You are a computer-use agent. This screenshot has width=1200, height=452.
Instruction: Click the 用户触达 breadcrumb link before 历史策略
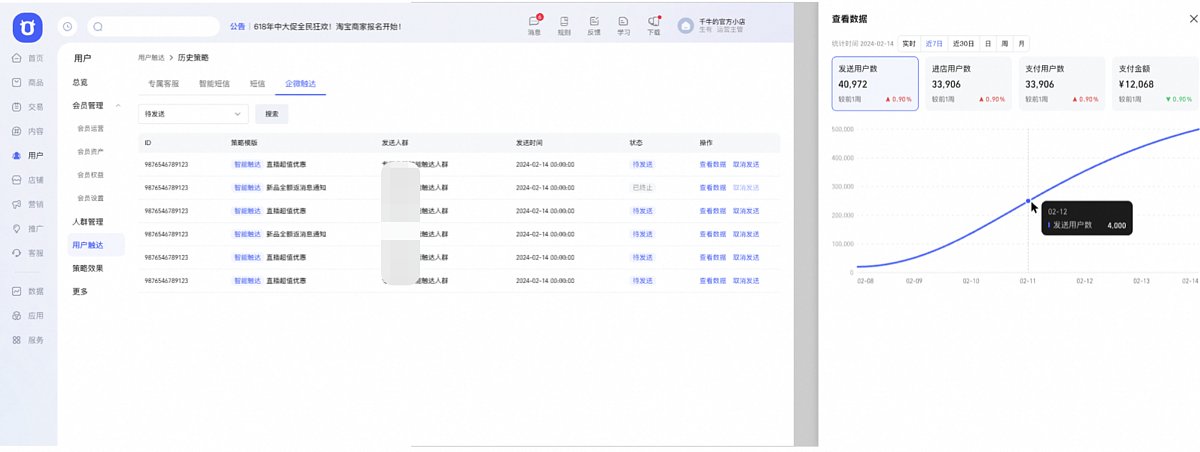tap(151, 58)
